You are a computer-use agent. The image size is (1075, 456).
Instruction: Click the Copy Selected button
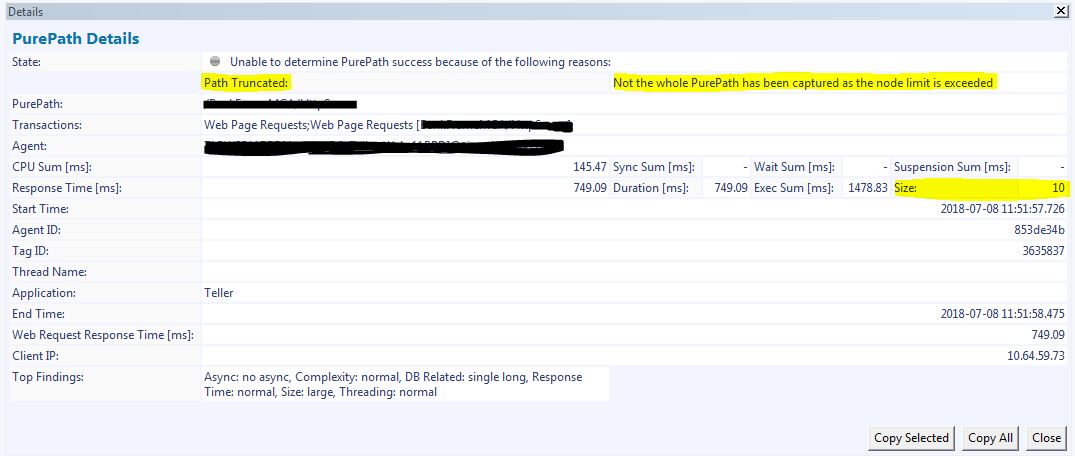click(x=911, y=437)
